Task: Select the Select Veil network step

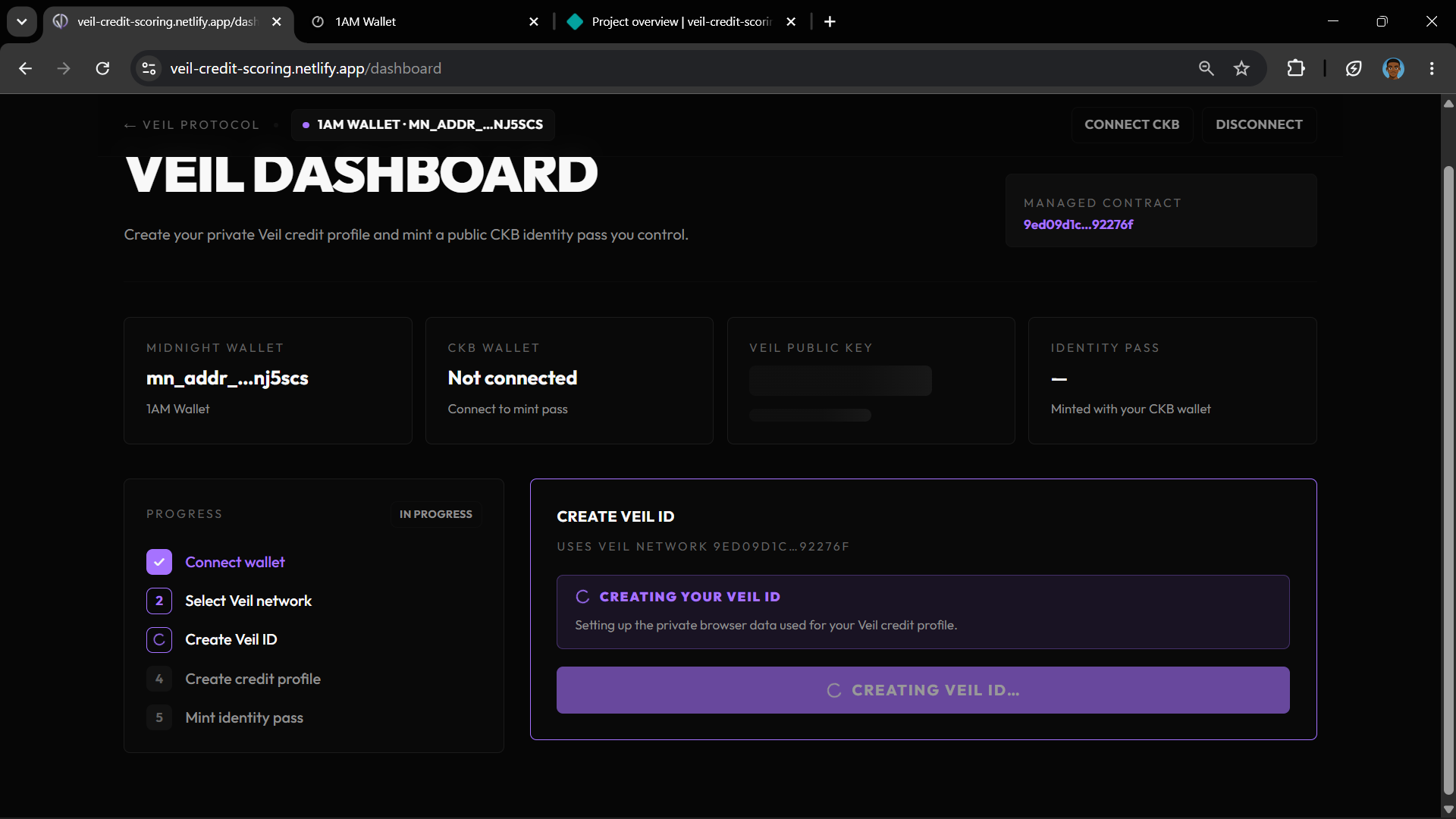Action: tap(249, 601)
